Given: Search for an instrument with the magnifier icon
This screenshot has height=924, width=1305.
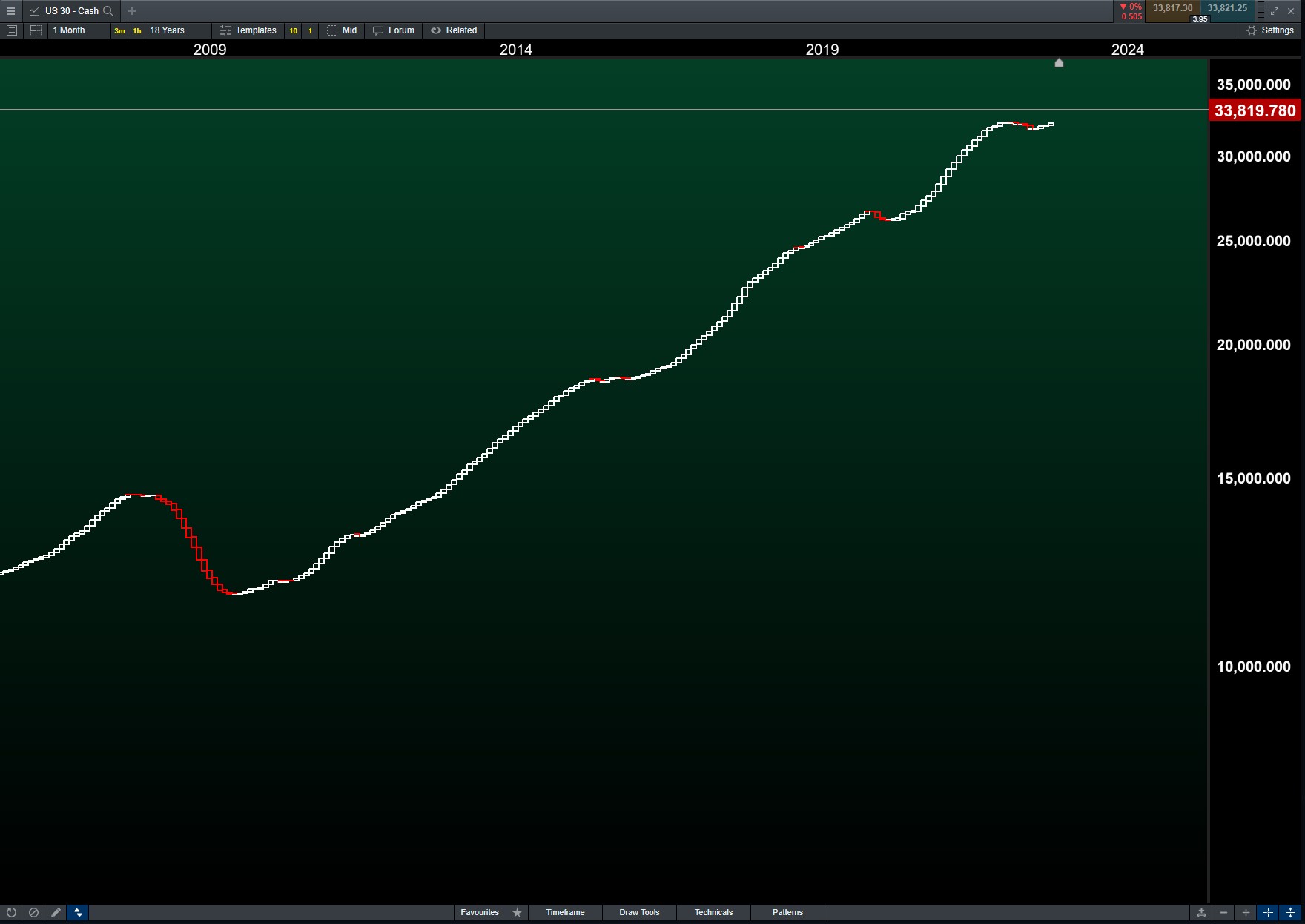Looking at the screenshot, I should (x=108, y=11).
